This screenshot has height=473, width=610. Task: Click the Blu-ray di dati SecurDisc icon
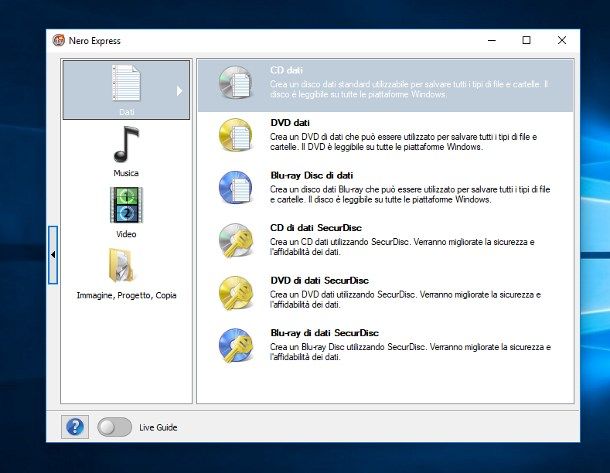coord(235,345)
